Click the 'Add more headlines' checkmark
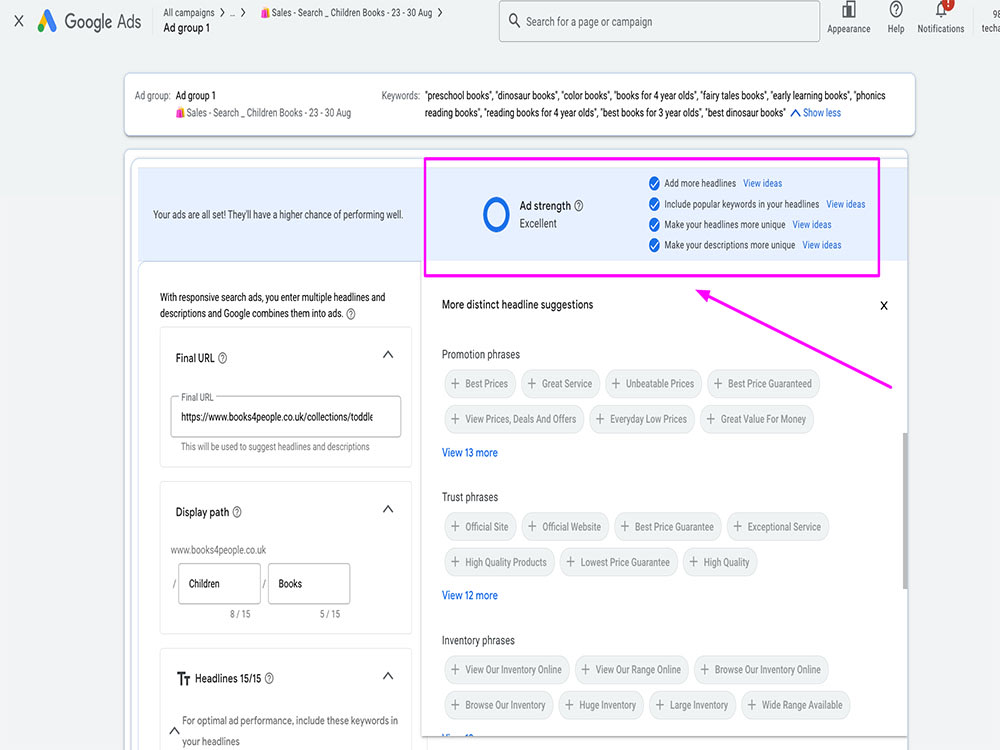 654,184
